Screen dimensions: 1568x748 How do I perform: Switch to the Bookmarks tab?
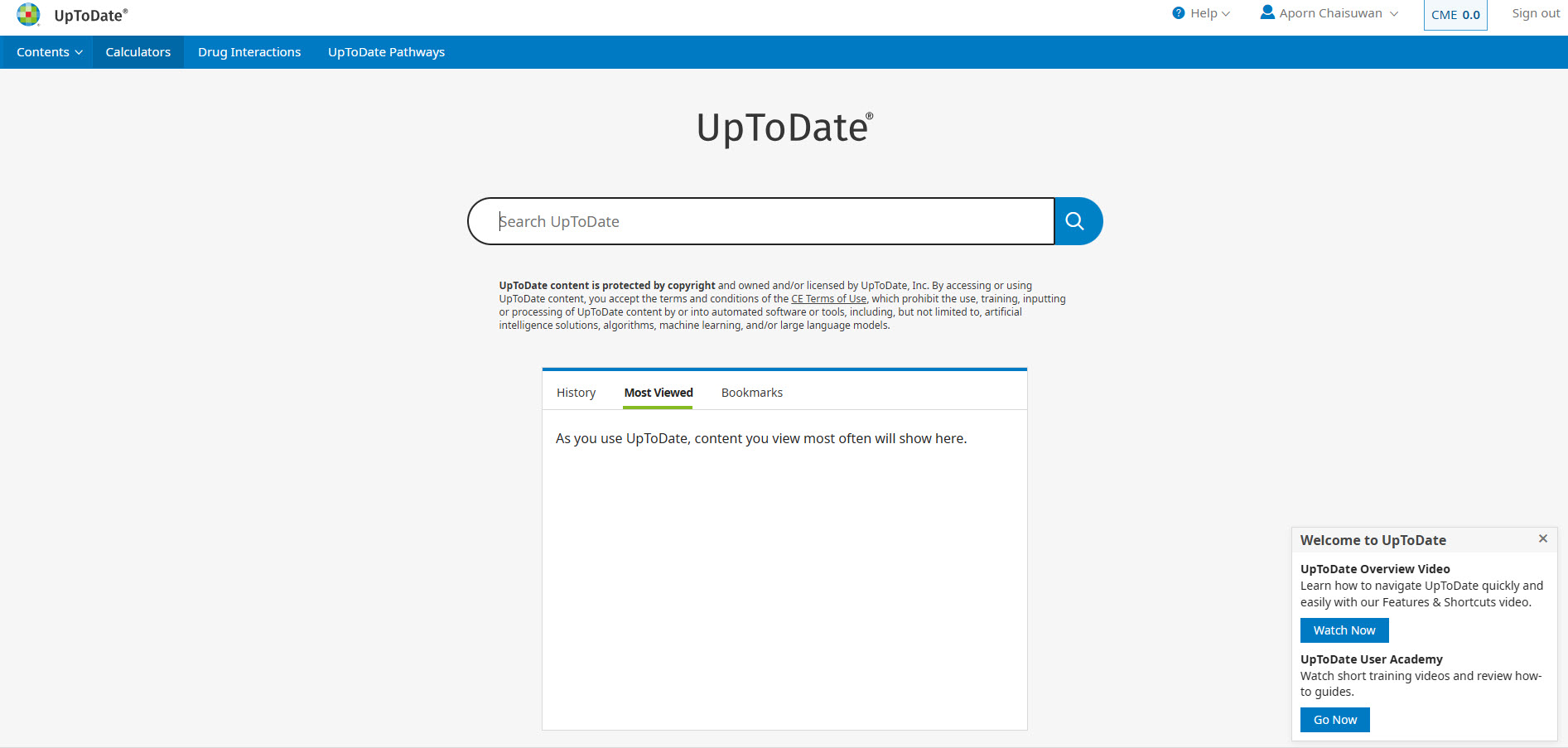point(752,393)
